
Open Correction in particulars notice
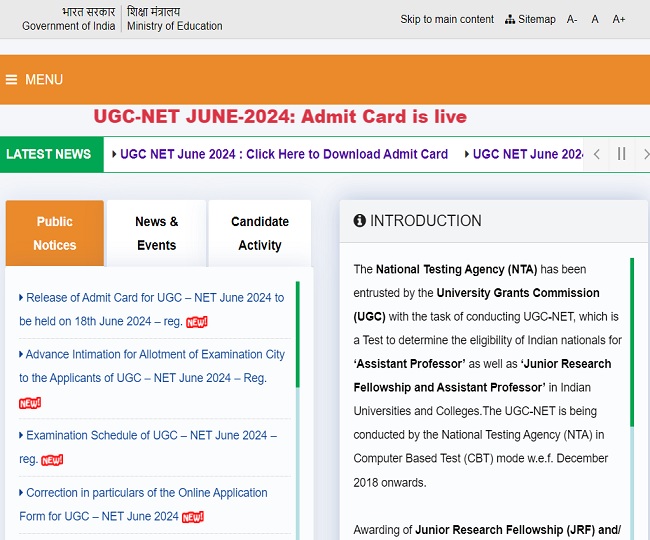(143, 504)
